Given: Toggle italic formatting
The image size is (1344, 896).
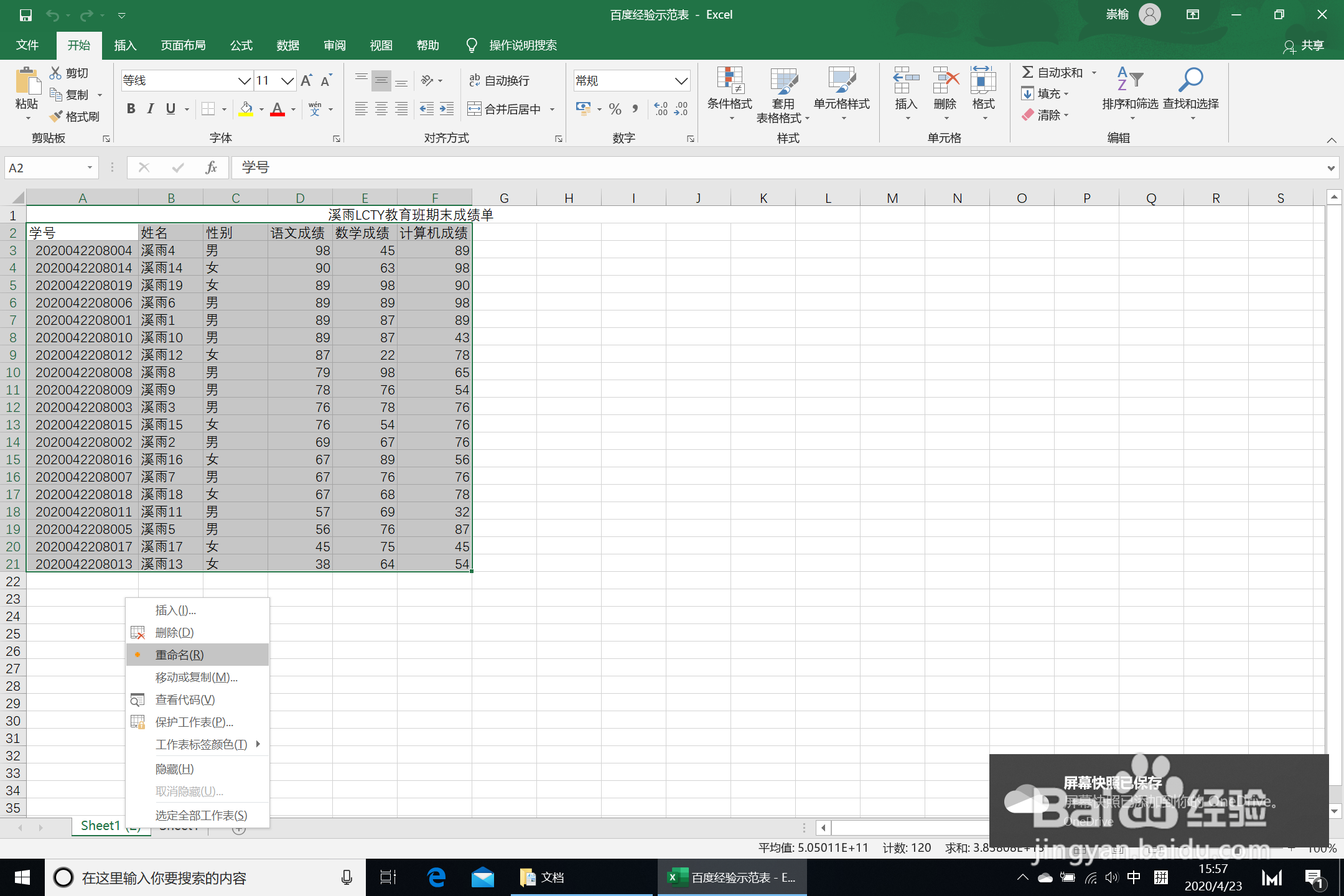Looking at the screenshot, I should tap(151, 109).
